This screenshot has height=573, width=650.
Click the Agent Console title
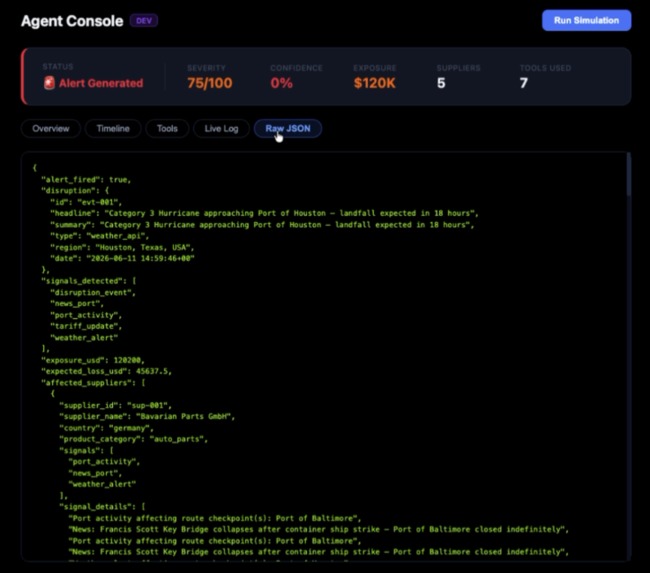pyautogui.click(x=72, y=21)
